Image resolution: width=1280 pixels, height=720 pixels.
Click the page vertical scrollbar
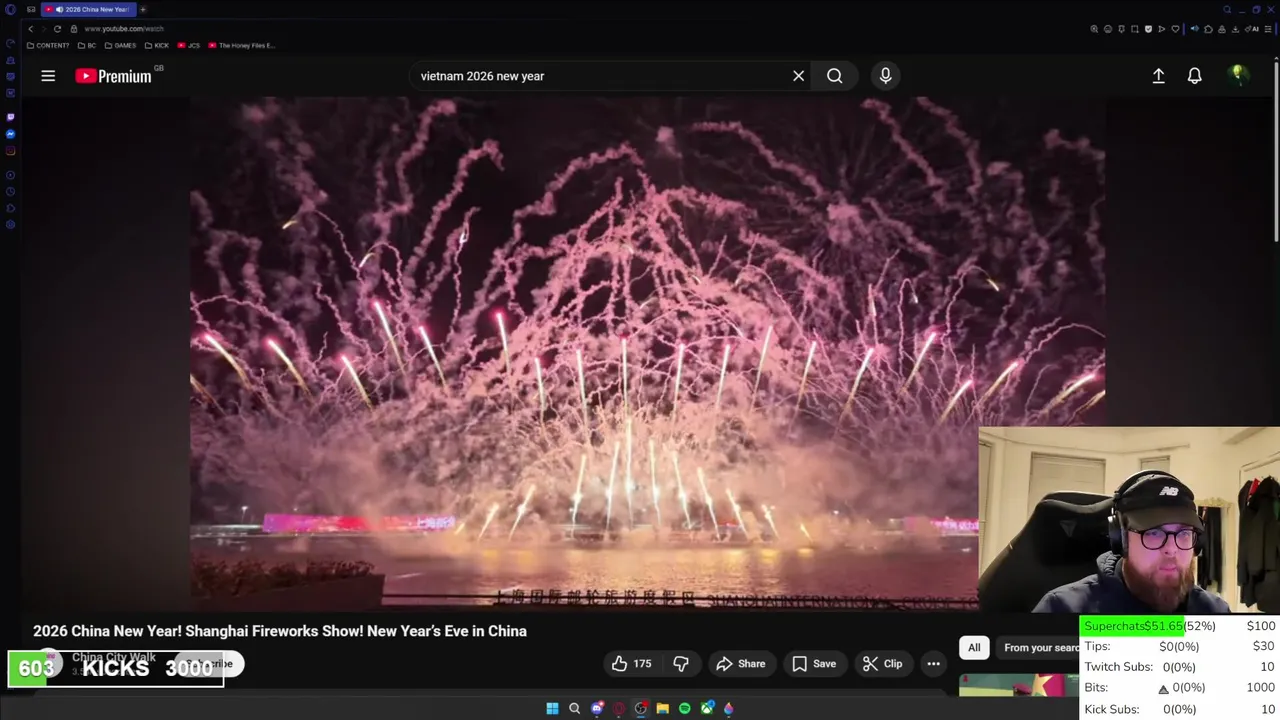[x=1276, y=150]
